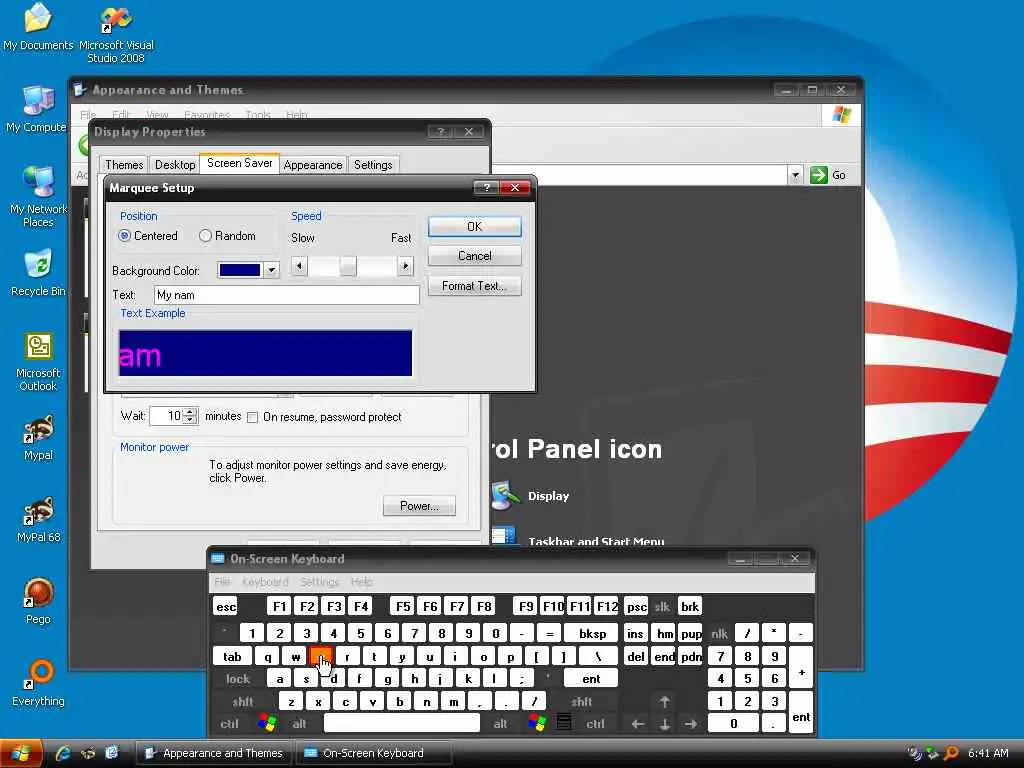The image size is (1024, 768).
Task: Click the F5 key on on-screen keyboard
Action: tap(402, 607)
